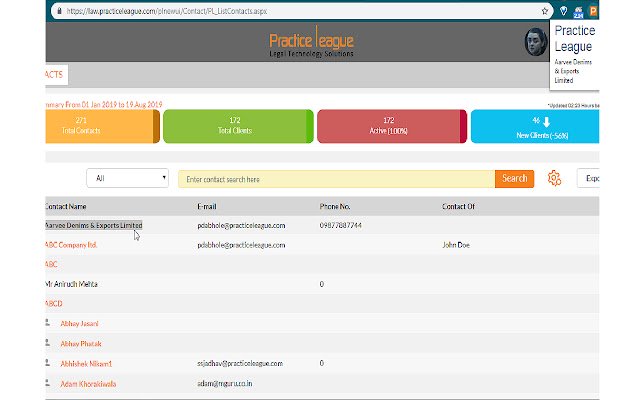Screen dimensions: 640x400
Task: Click the padlock icon in address bar
Action: (60, 11)
